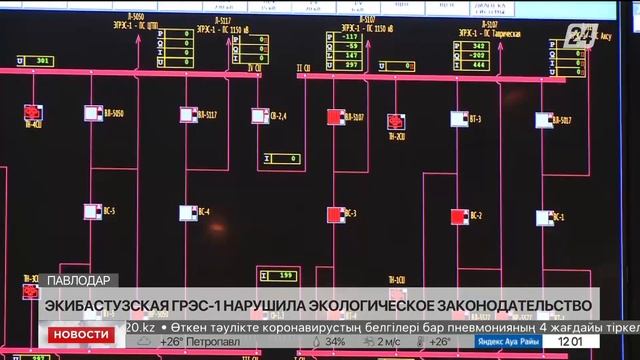The width and height of the screenshot is (640, 360).
Task: Click the НОВОСТИ red badge
Action: tap(81, 335)
